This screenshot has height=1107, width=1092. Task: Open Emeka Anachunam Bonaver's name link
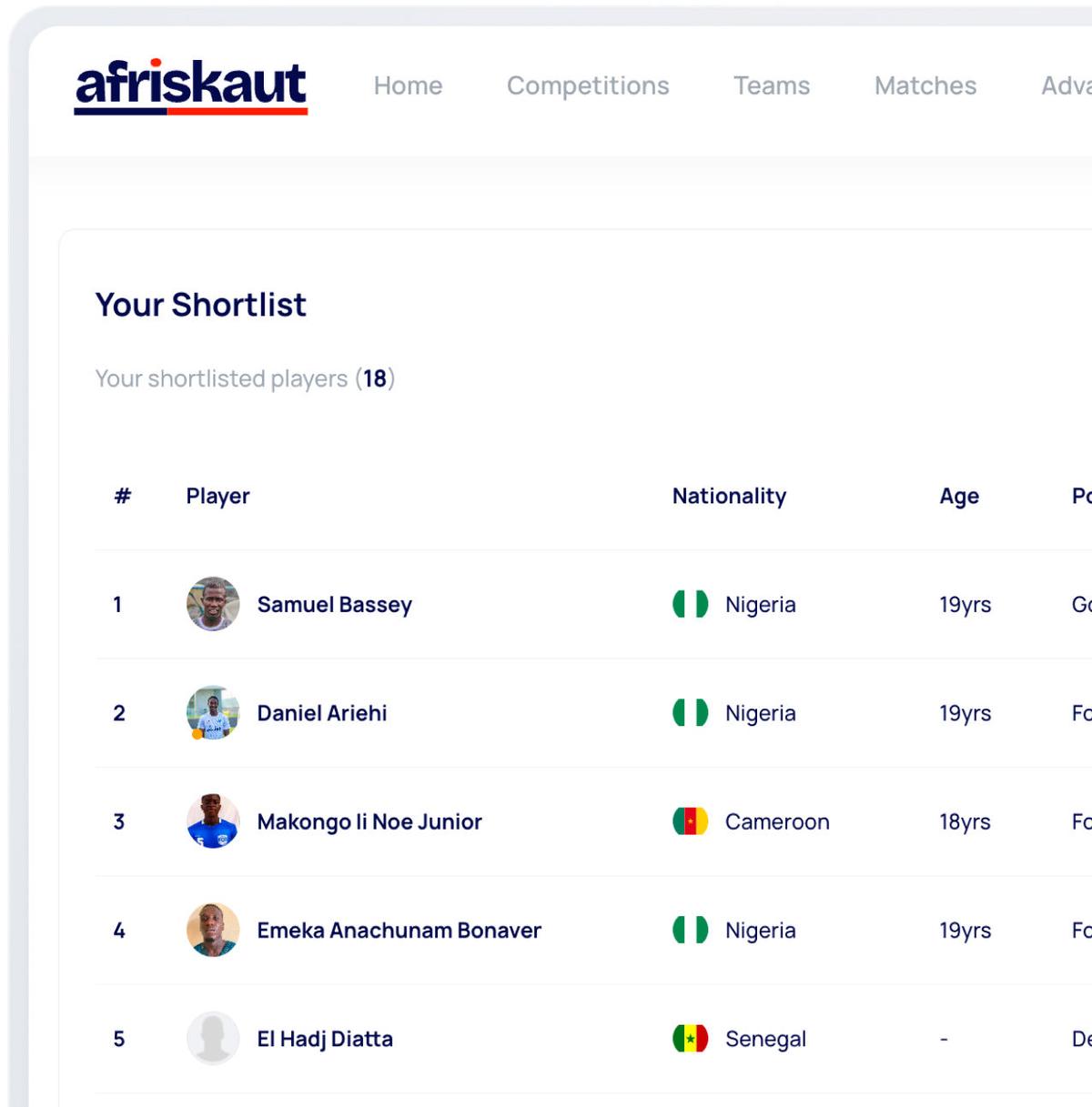coord(399,931)
